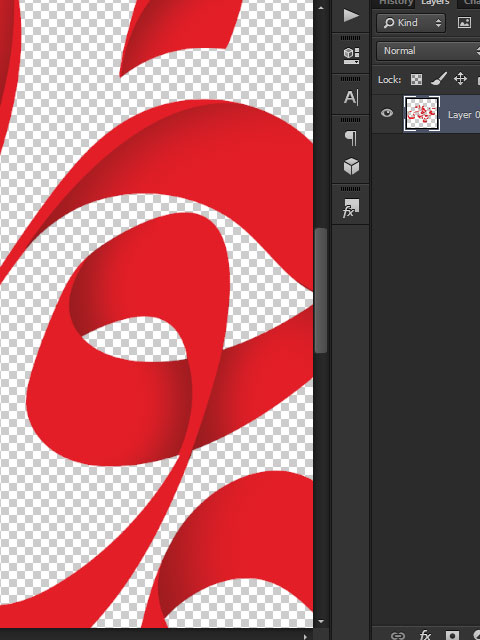Viewport: 480px width, 640px height.
Task: Click horizontal scrollbar right arrow
Action: [x=305, y=636]
